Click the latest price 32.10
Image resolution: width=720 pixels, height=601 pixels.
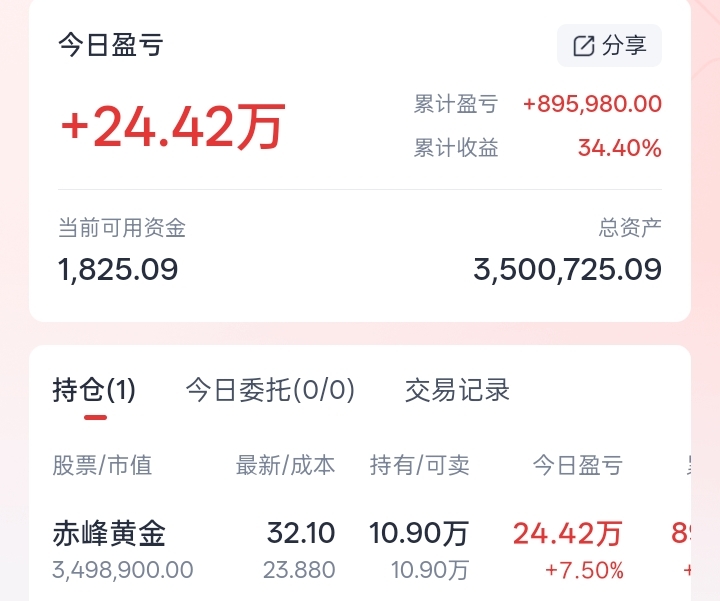click(x=301, y=534)
